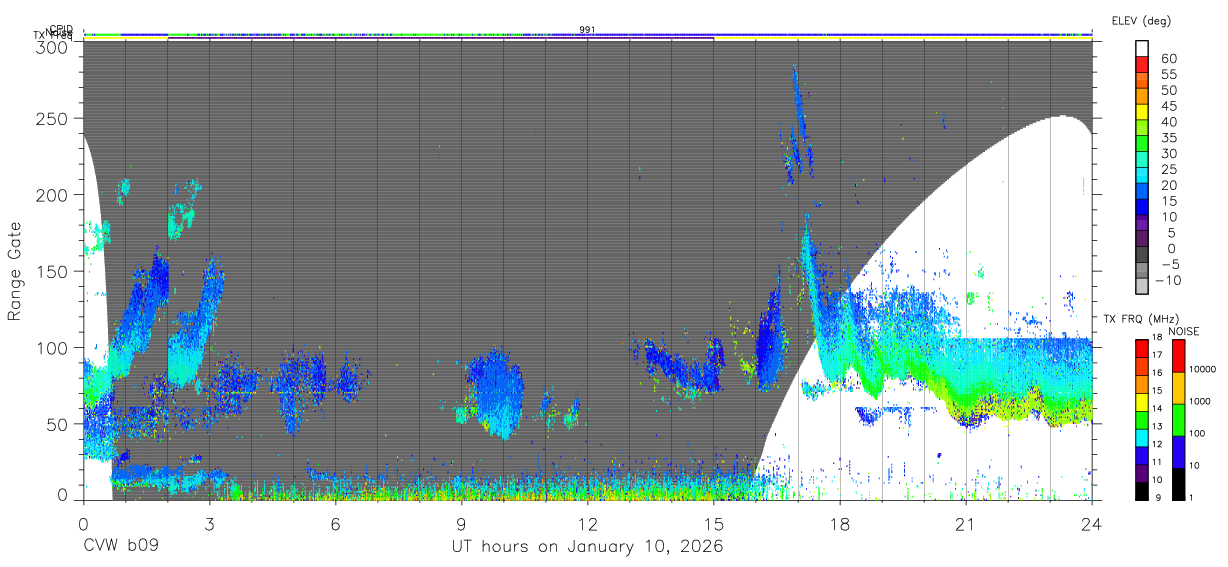Click the cyan 20–25 segment of ELEV color bar
1228x567 pixels.
pyautogui.click(x=1143, y=177)
